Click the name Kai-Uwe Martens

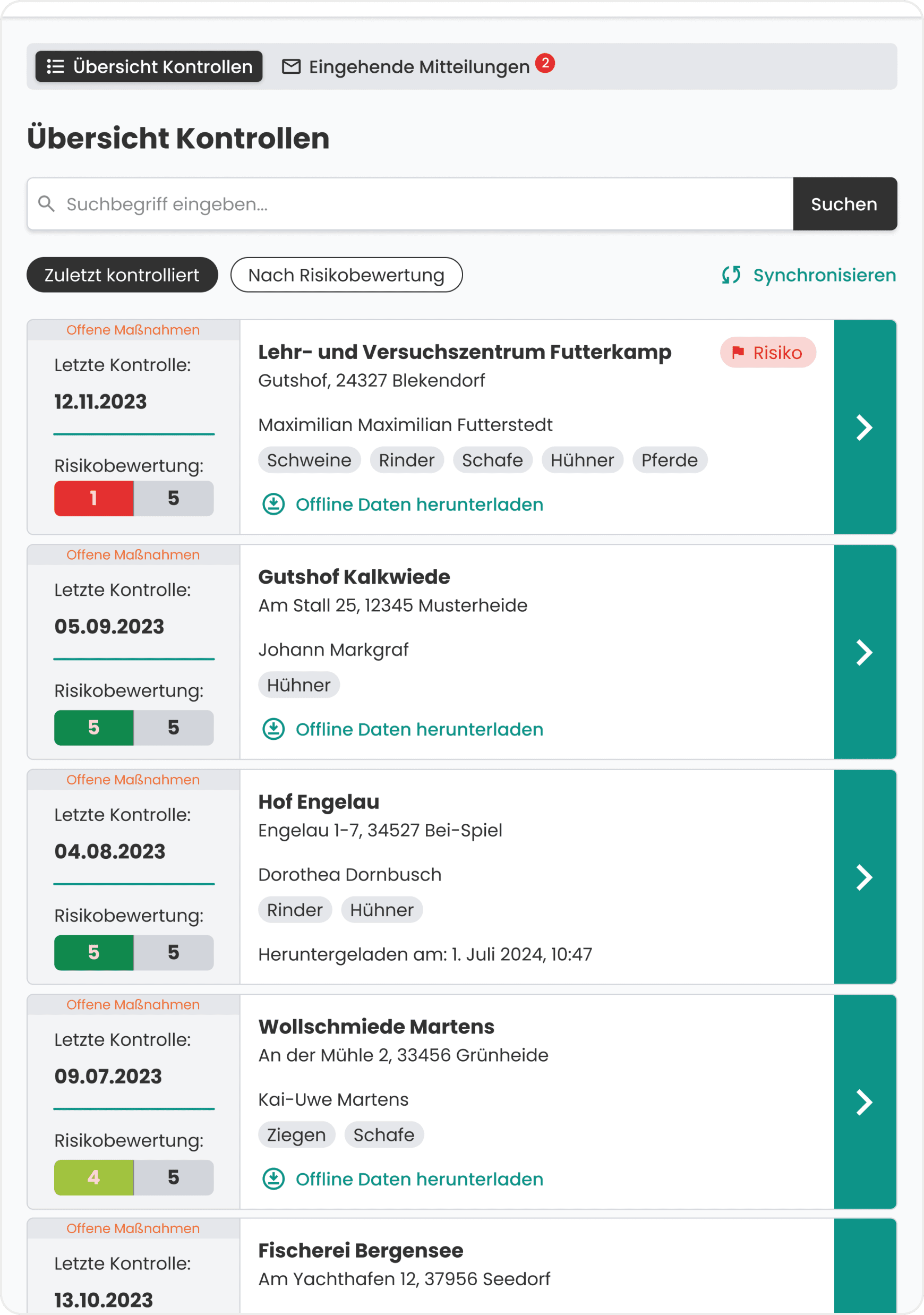pyautogui.click(x=333, y=1100)
